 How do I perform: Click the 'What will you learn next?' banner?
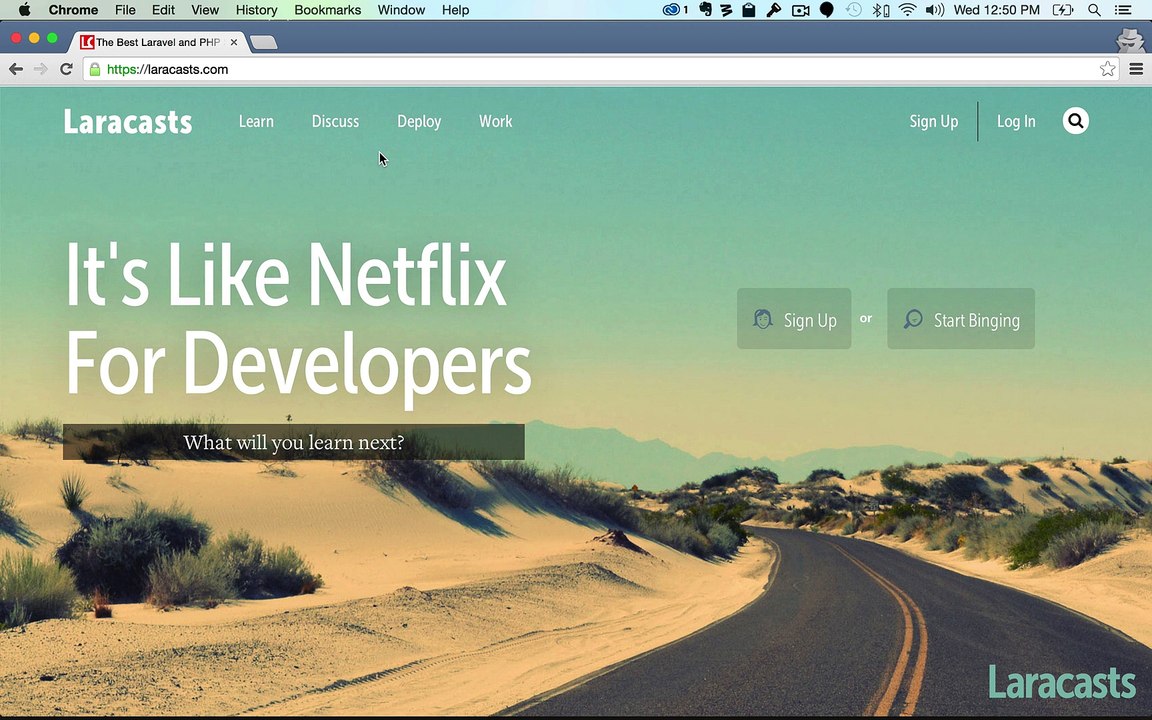pos(294,442)
